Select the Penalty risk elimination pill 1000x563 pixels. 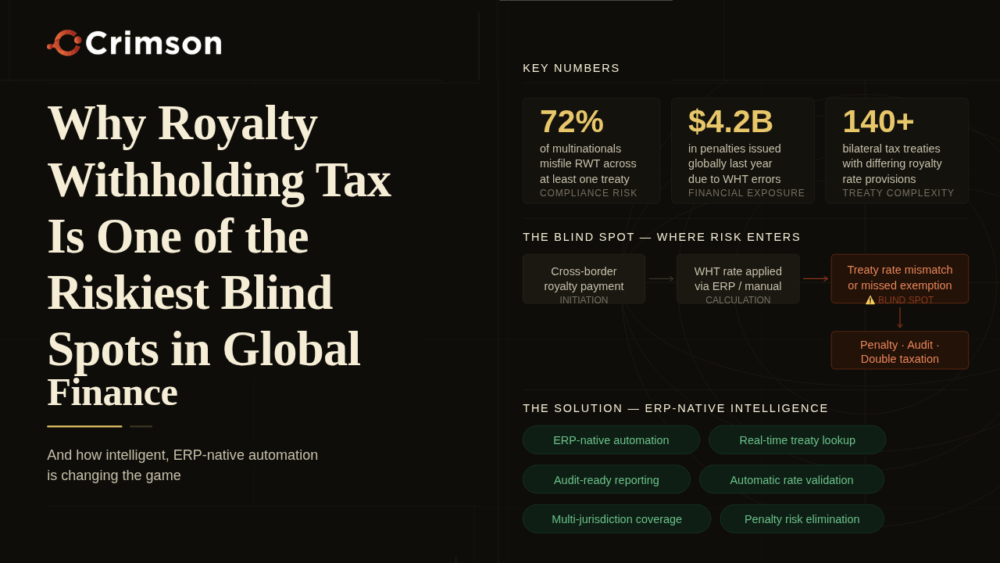point(802,519)
